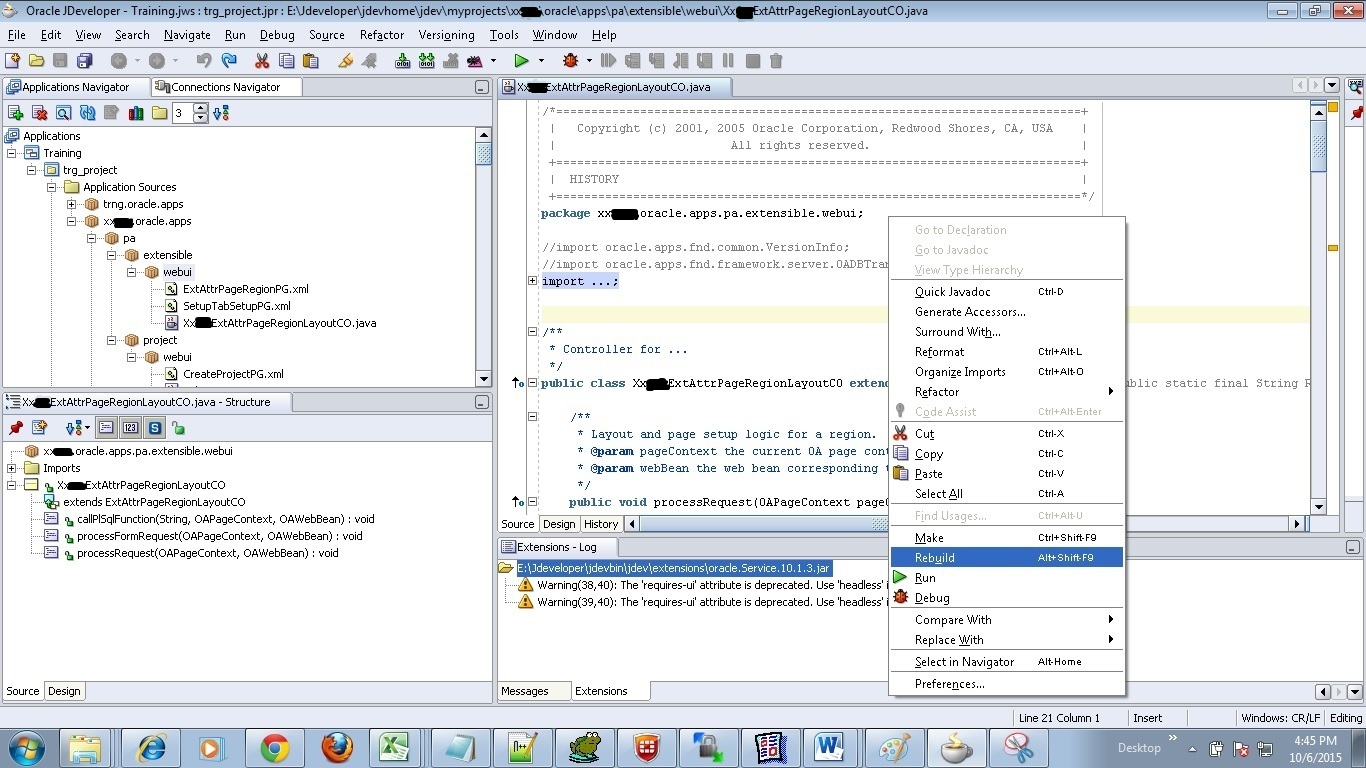Open the History tab of the editor
The height and width of the screenshot is (768, 1366).
[601, 524]
